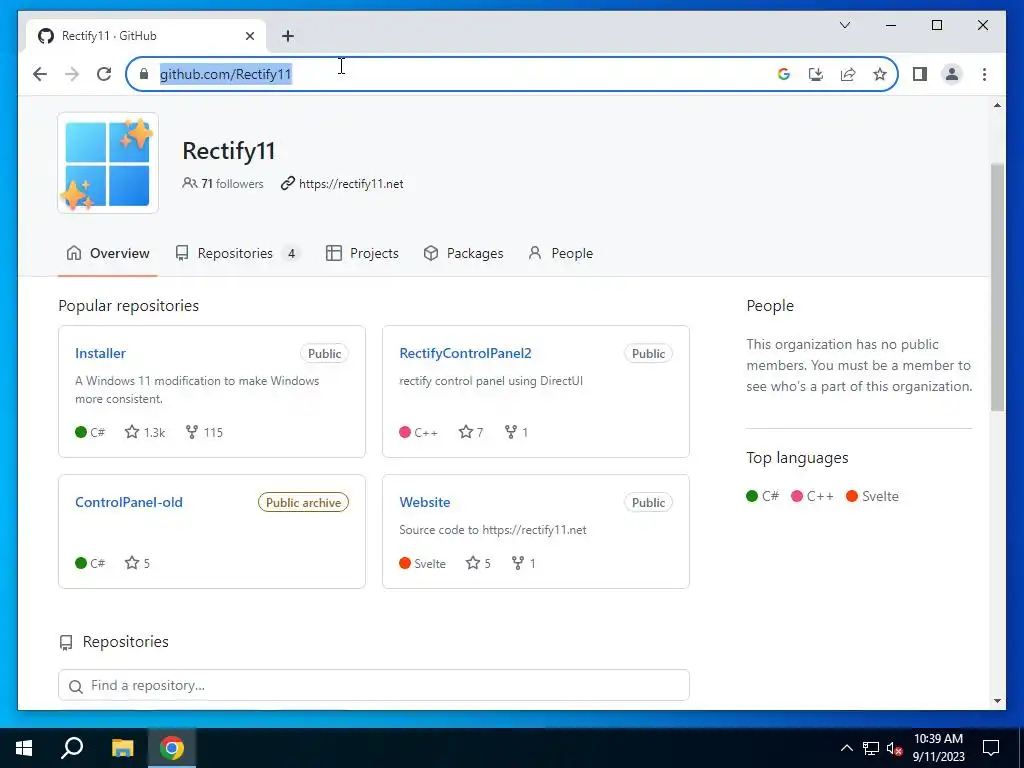Open the Website repository
This screenshot has width=1024, height=768.
click(424, 502)
